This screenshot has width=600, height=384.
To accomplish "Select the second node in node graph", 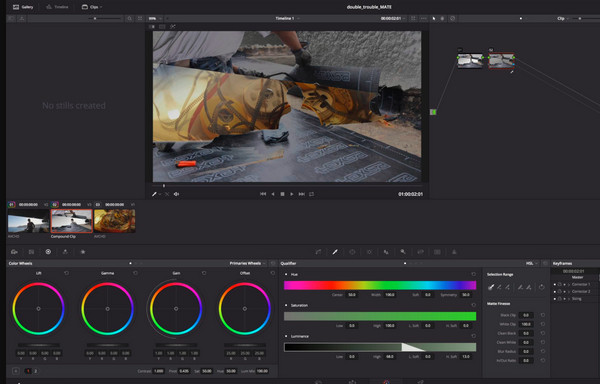I will point(501,60).
